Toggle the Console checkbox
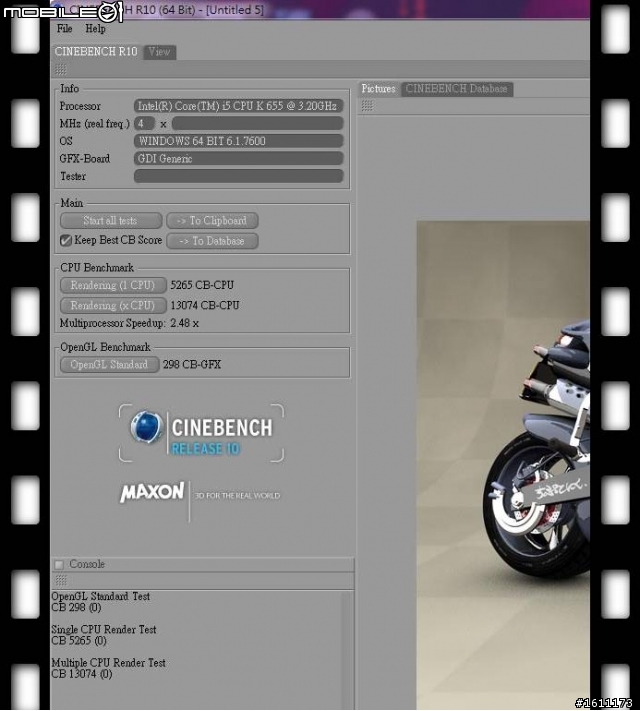 click(x=59, y=565)
